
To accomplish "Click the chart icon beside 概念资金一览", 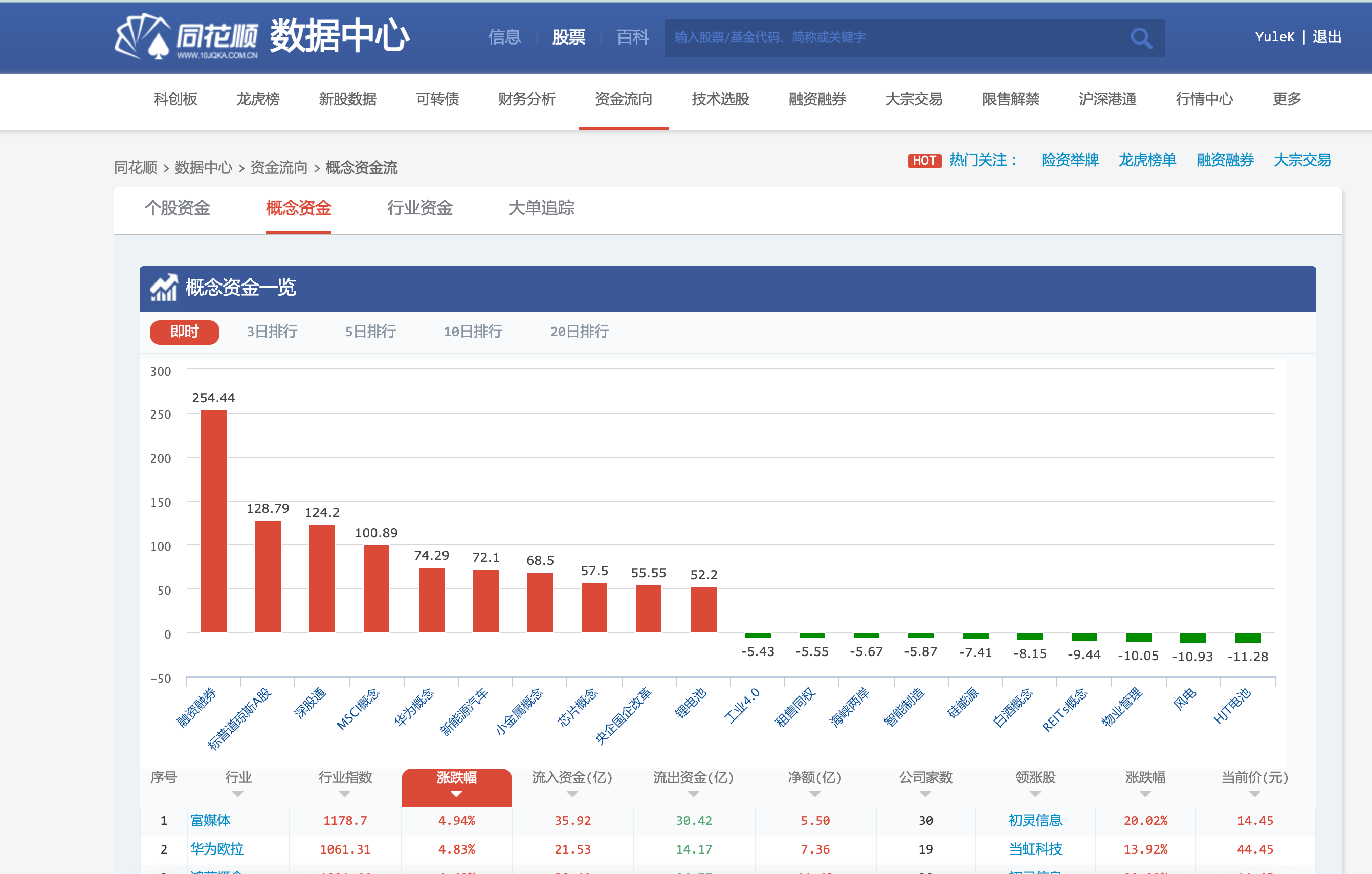I will tap(164, 288).
